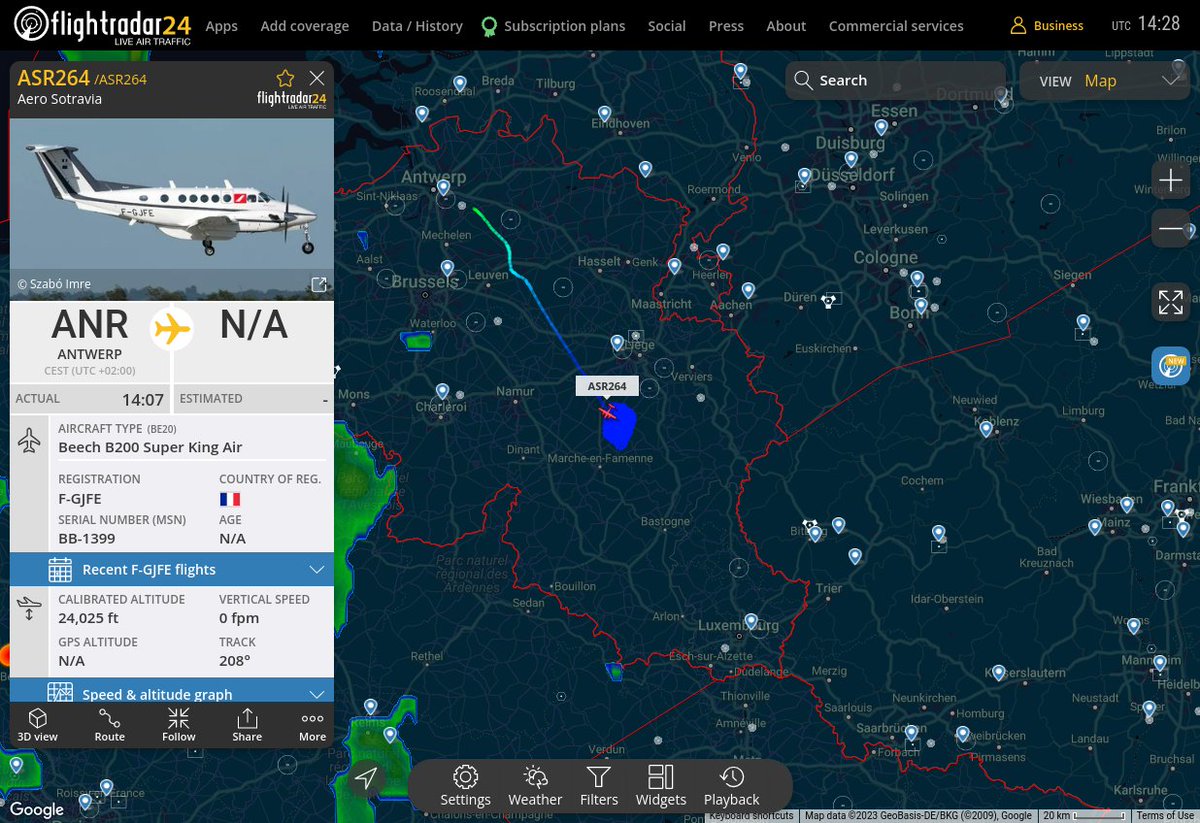
Task: Open flight Playback
Action: [732, 786]
